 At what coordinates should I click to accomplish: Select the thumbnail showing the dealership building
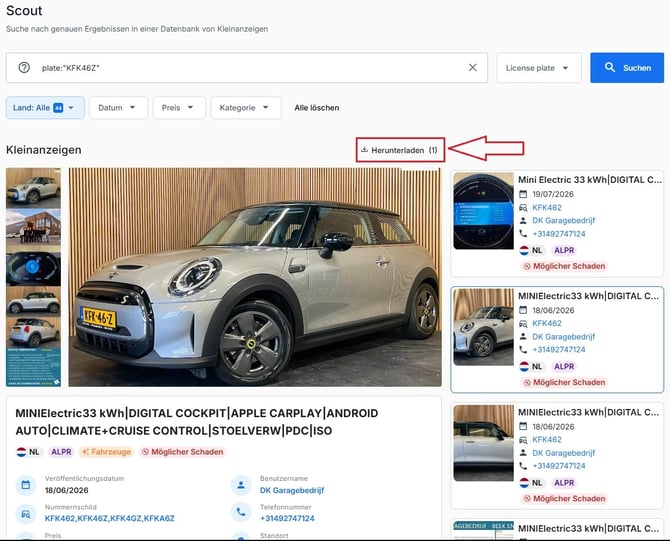click(x=33, y=227)
